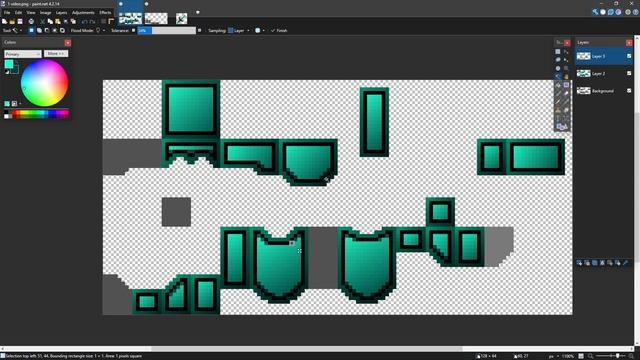This screenshot has height=360, width=640.
Task: Click the More >> button in Colors
Action: [56, 53]
